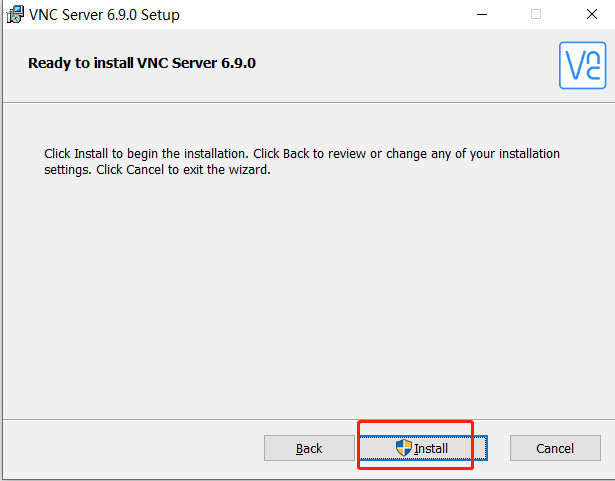Click footer gap between Install and Cancel
Viewport: 615px width, 481px height.
pos(498,448)
